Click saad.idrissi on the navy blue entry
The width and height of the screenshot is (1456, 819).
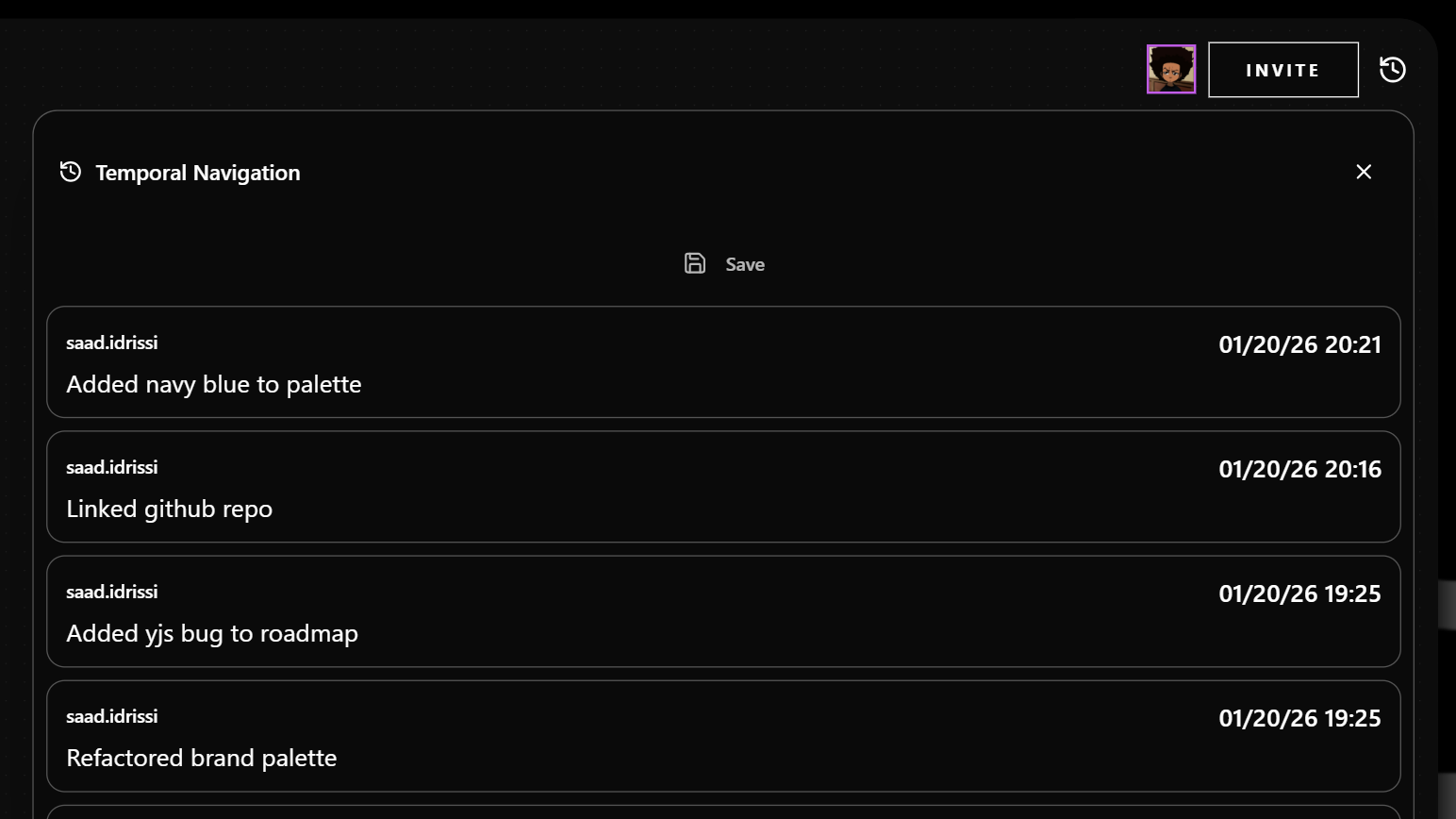pyautogui.click(x=111, y=342)
